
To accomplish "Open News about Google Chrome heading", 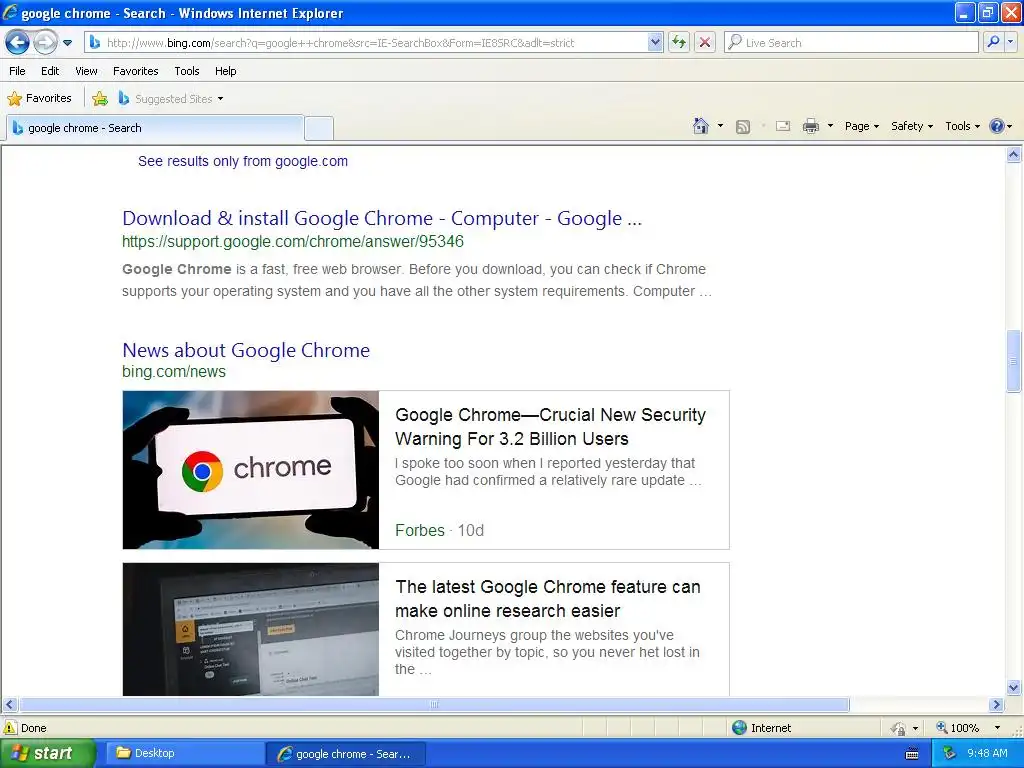I will (x=246, y=350).
